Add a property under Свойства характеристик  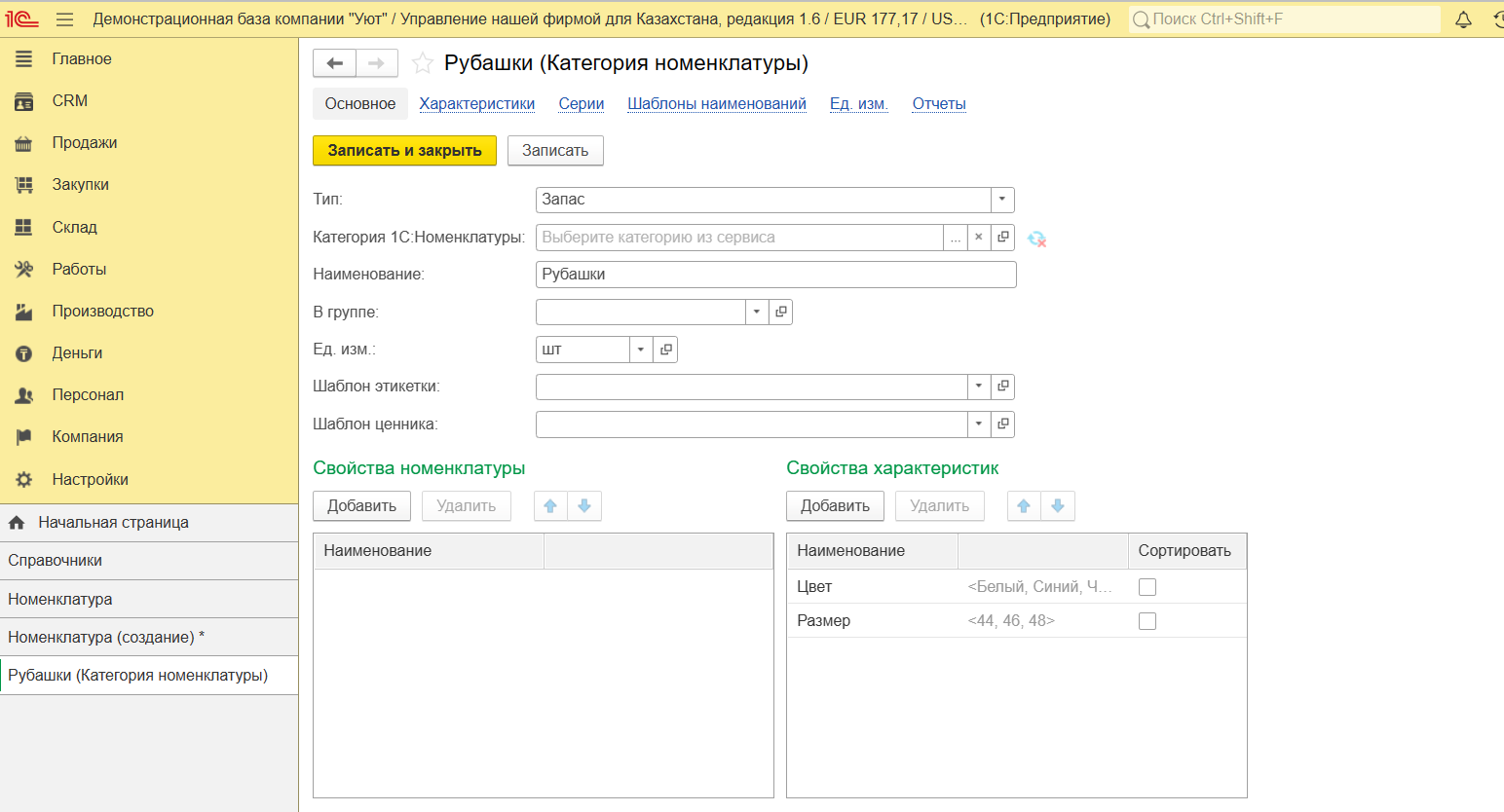coord(835,506)
